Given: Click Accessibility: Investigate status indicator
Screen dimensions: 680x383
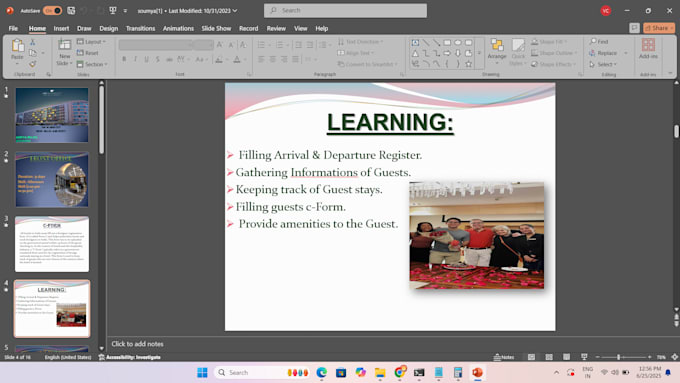Looking at the screenshot, I should click(x=130, y=357).
